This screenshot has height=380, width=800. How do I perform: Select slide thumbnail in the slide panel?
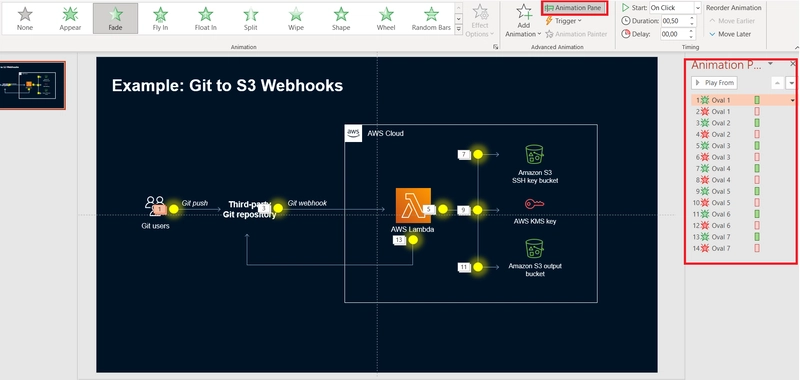pos(32,85)
